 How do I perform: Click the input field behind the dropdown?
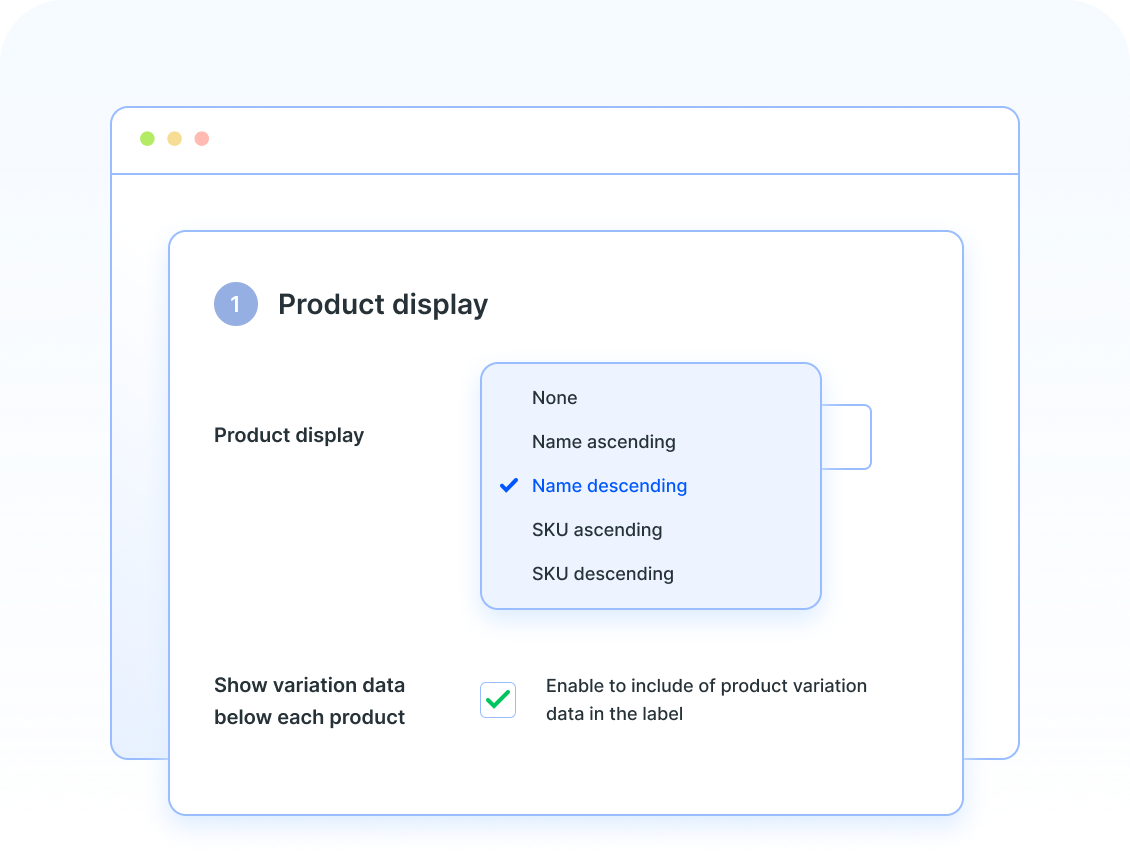pos(848,437)
